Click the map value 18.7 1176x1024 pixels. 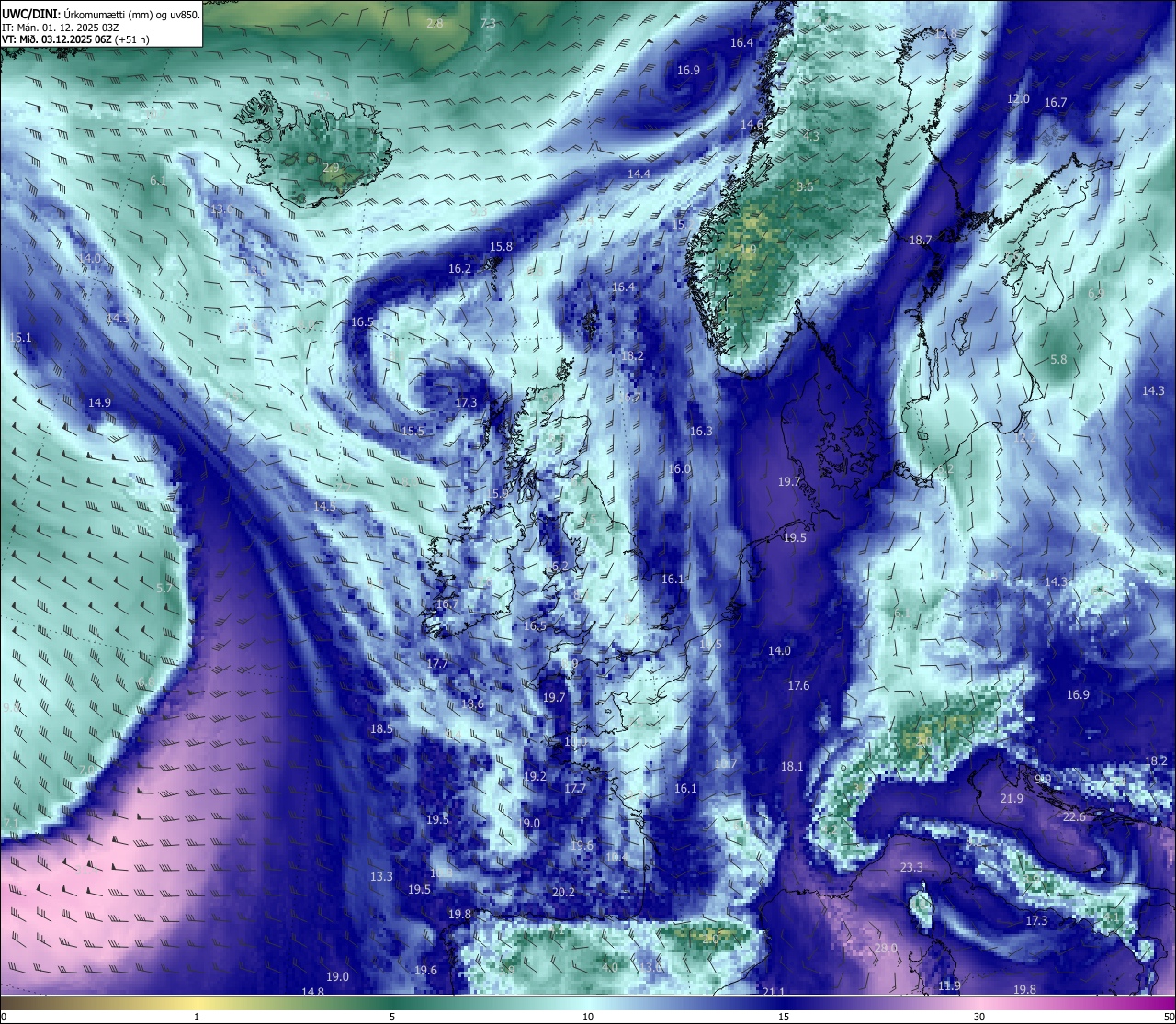point(921,241)
